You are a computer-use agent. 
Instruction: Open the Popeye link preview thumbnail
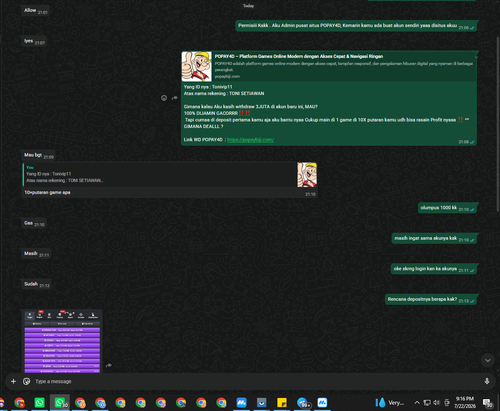click(197, 66)
